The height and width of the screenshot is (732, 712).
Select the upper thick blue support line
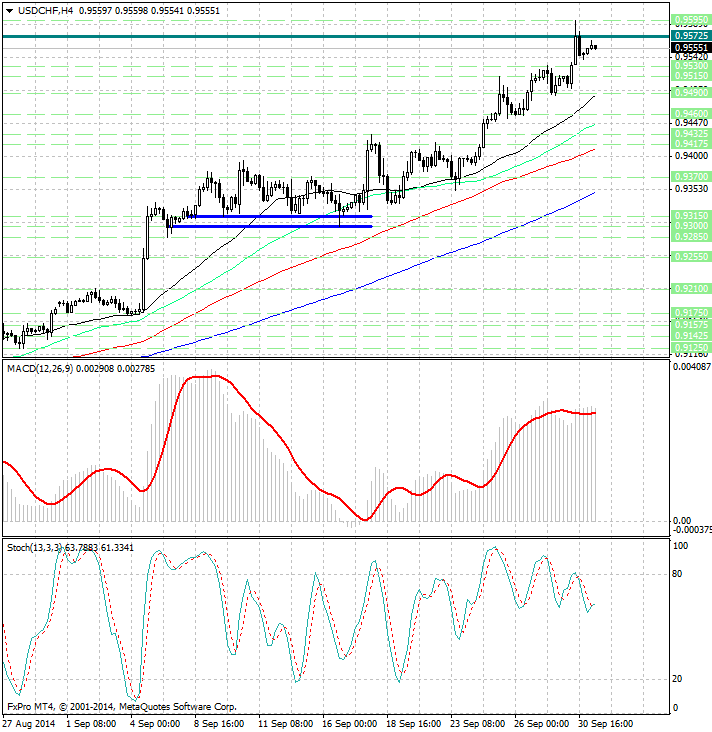coord(280,216)
